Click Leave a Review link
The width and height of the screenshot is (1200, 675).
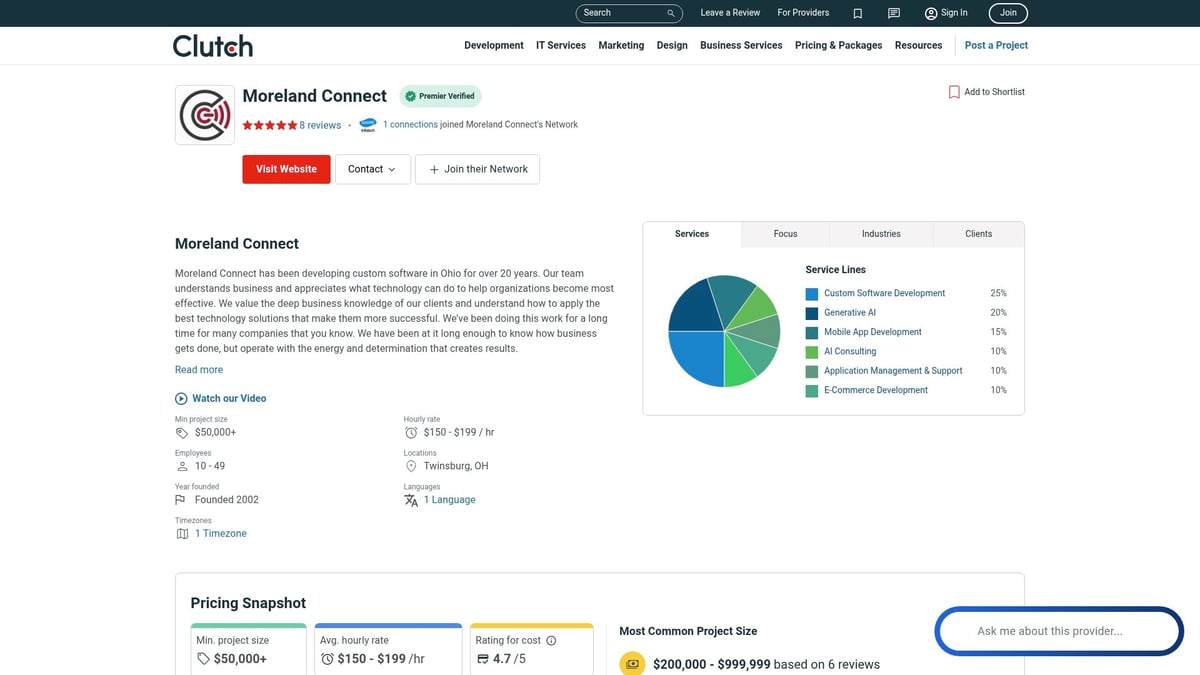point(730,13)
